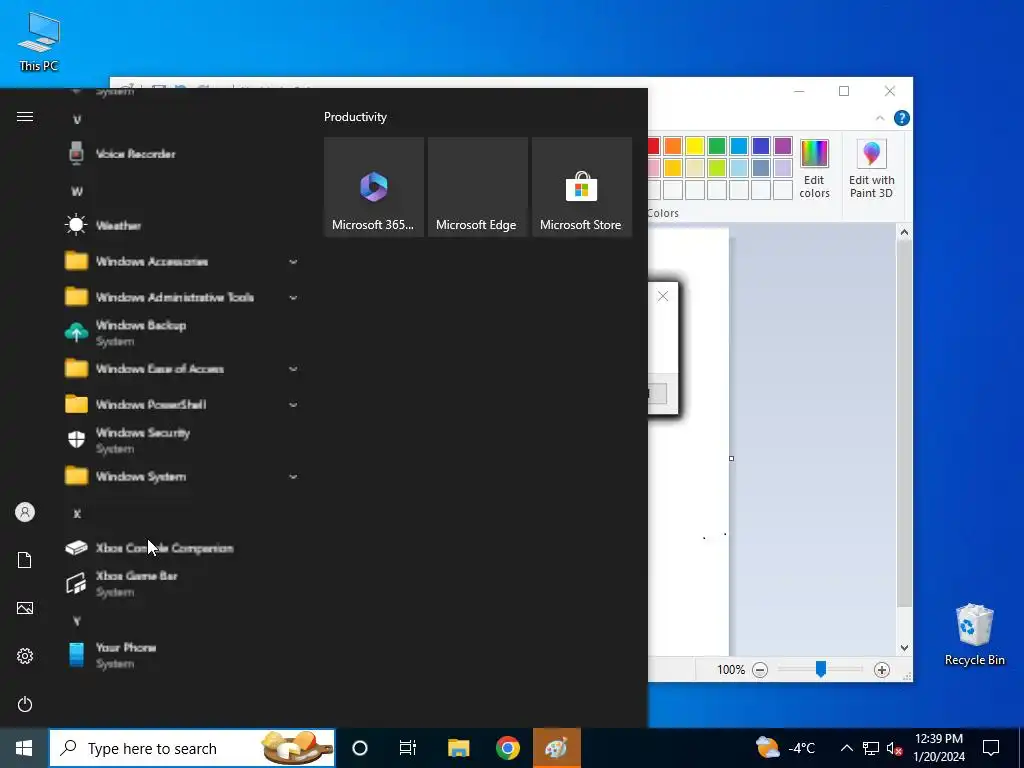1024x768 pixels.
Task: Open File Explorer from taskbar
Action: 458,748
